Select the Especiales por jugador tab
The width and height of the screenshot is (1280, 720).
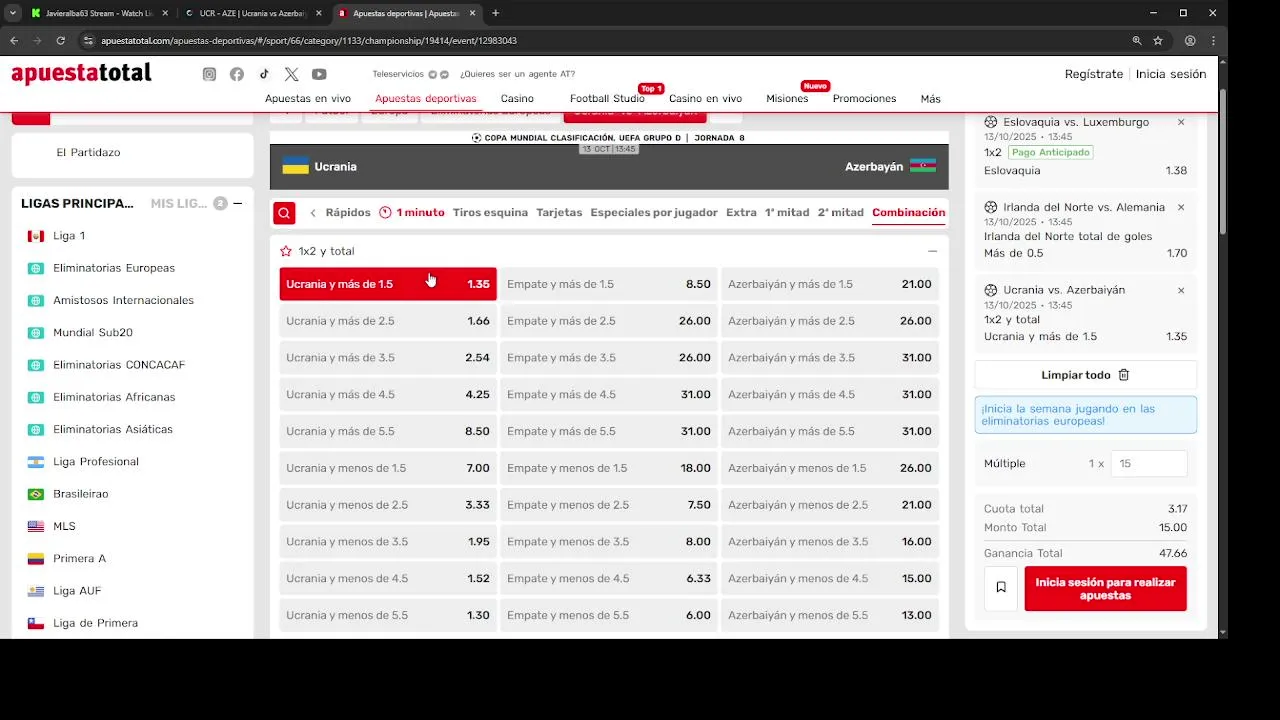coord(654,213)
